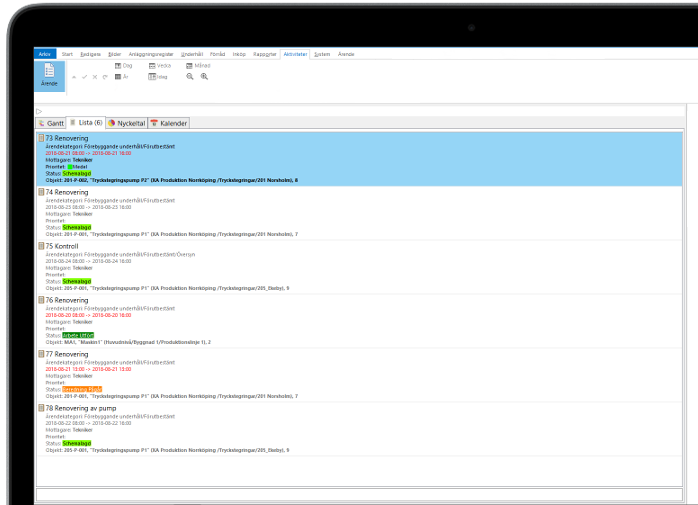The height and width of the screenshot is (505, 698).
Task: Click the red date range in item 77
Action: (88, 369)
